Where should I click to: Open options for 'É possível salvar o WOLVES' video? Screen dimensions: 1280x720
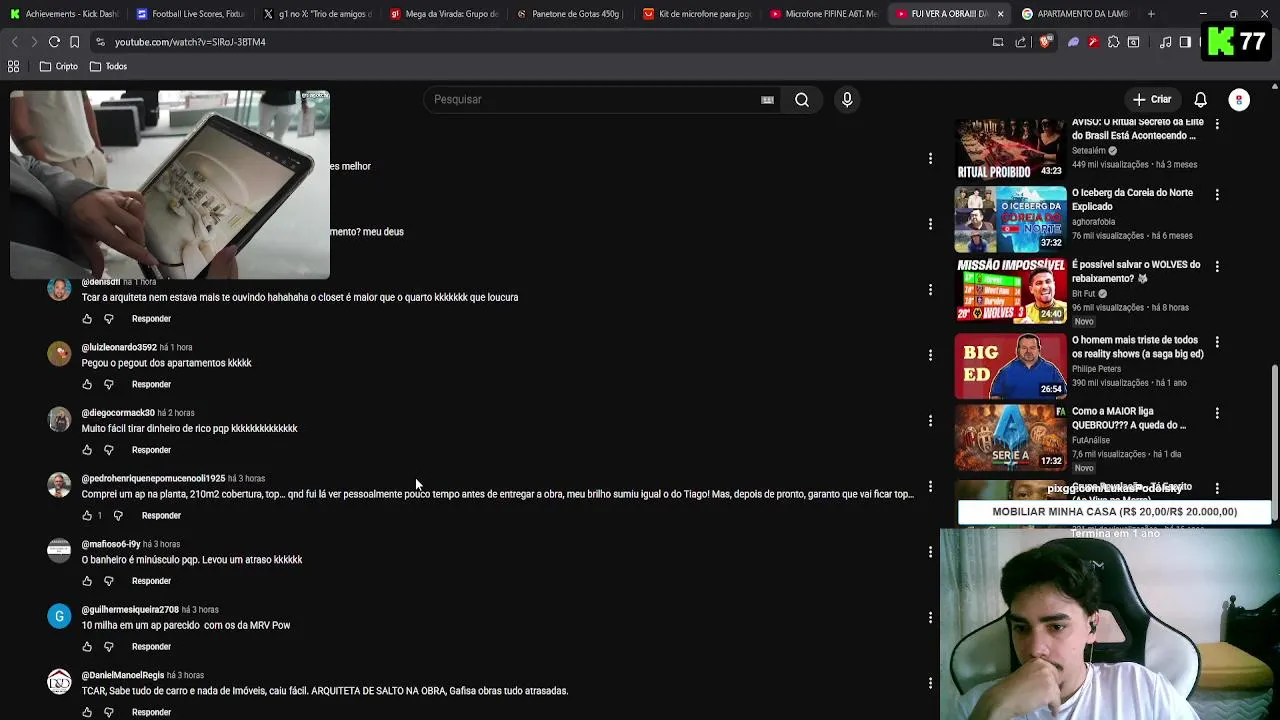[x=1217, y=267]
